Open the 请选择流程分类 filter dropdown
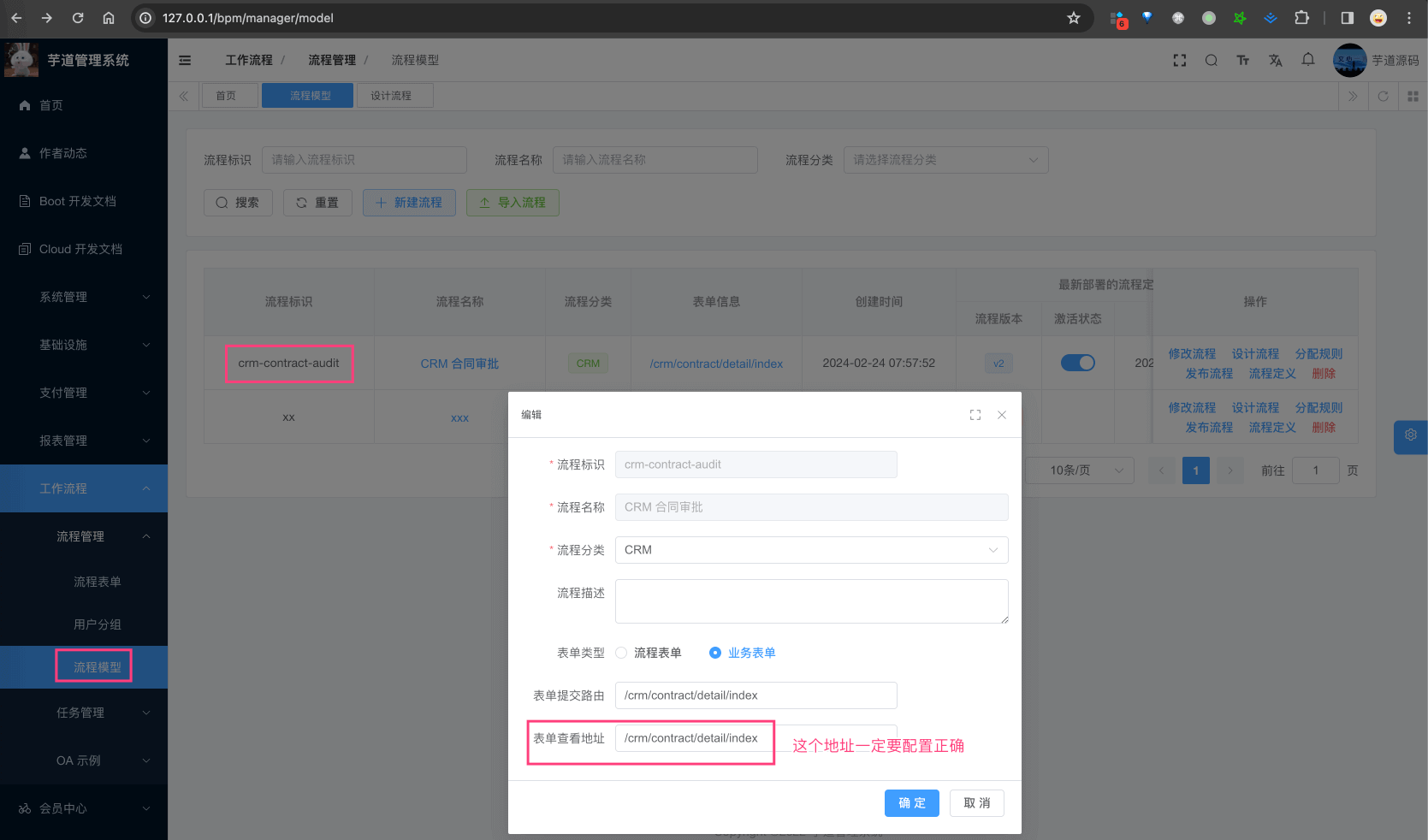Viewport: 1428px width, 840px height. pos(945,160)
